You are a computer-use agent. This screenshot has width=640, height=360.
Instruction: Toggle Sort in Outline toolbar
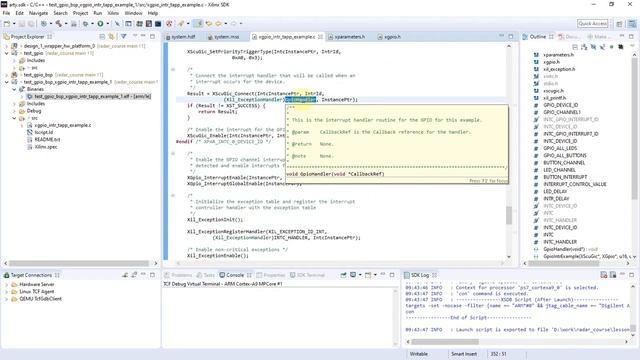point(584,47)
